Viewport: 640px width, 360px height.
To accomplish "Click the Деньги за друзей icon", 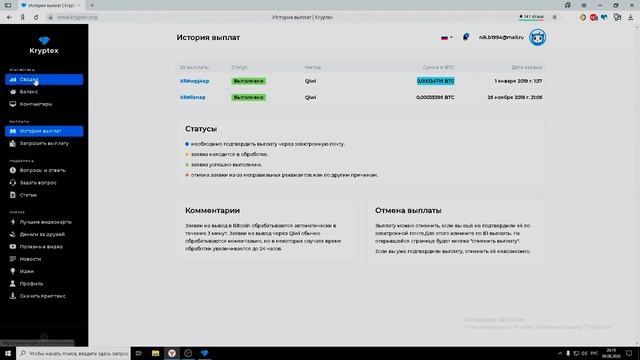I will click(x=13, y=234).
